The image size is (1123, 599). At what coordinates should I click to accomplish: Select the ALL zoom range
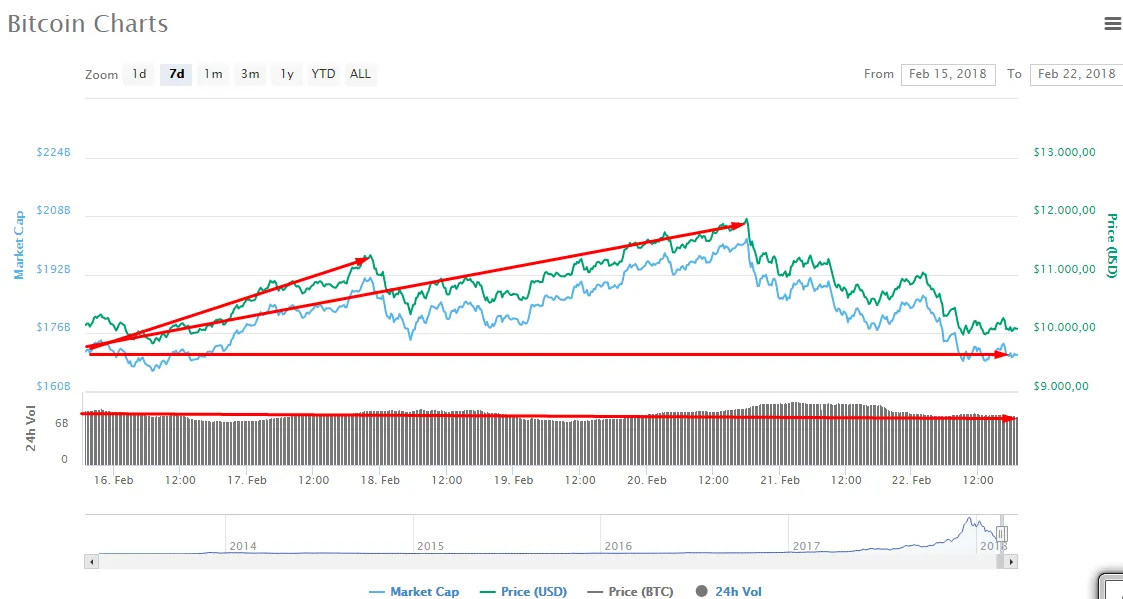[360, 74]
